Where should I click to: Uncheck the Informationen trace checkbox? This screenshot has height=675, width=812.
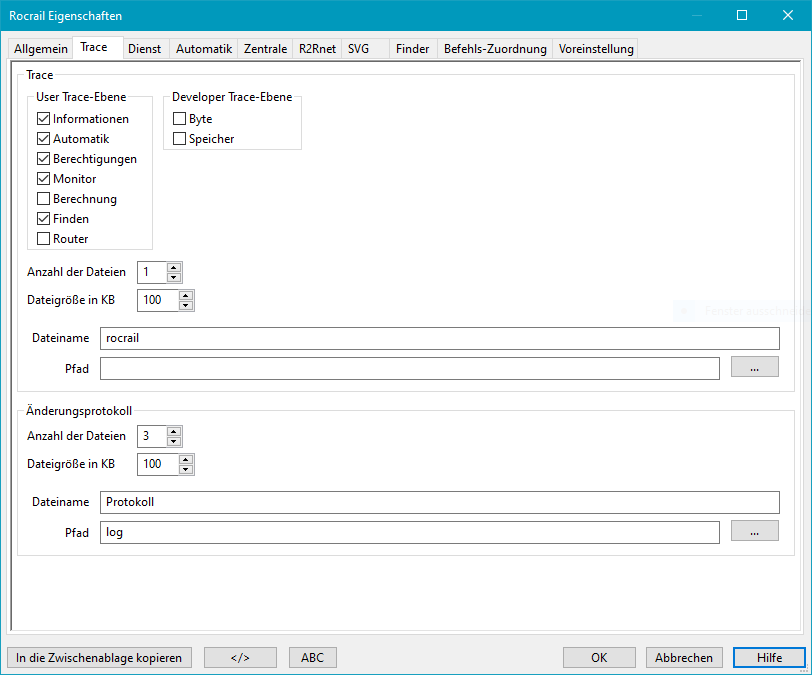pos(44,119)
